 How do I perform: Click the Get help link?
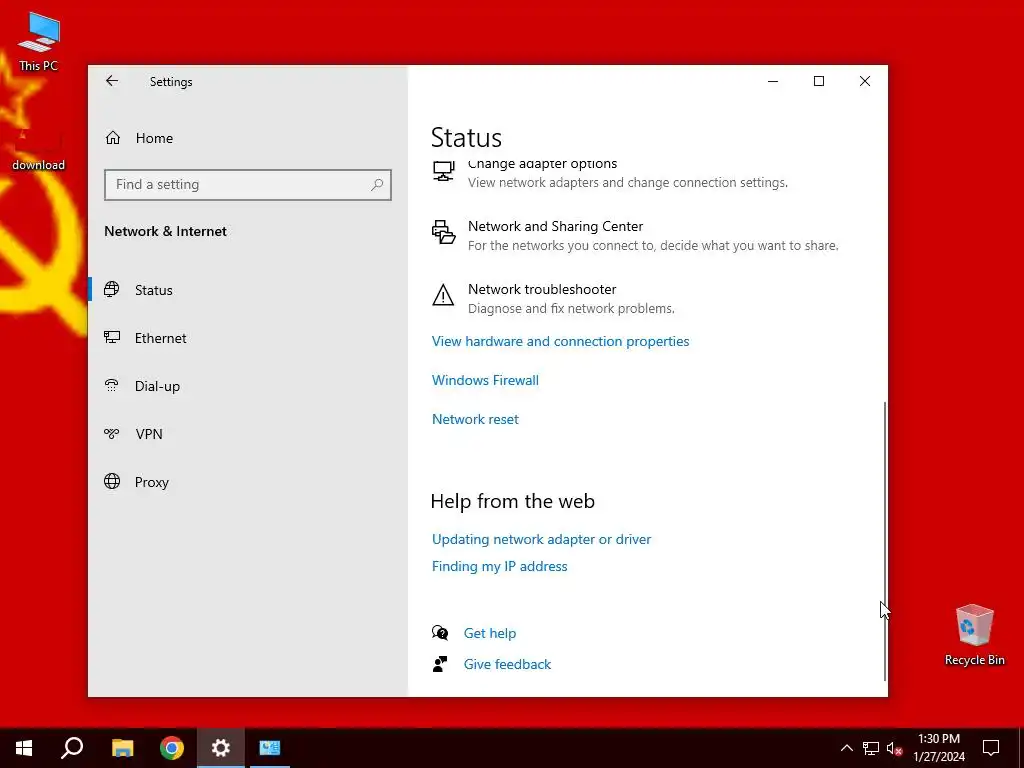(490, 633)
